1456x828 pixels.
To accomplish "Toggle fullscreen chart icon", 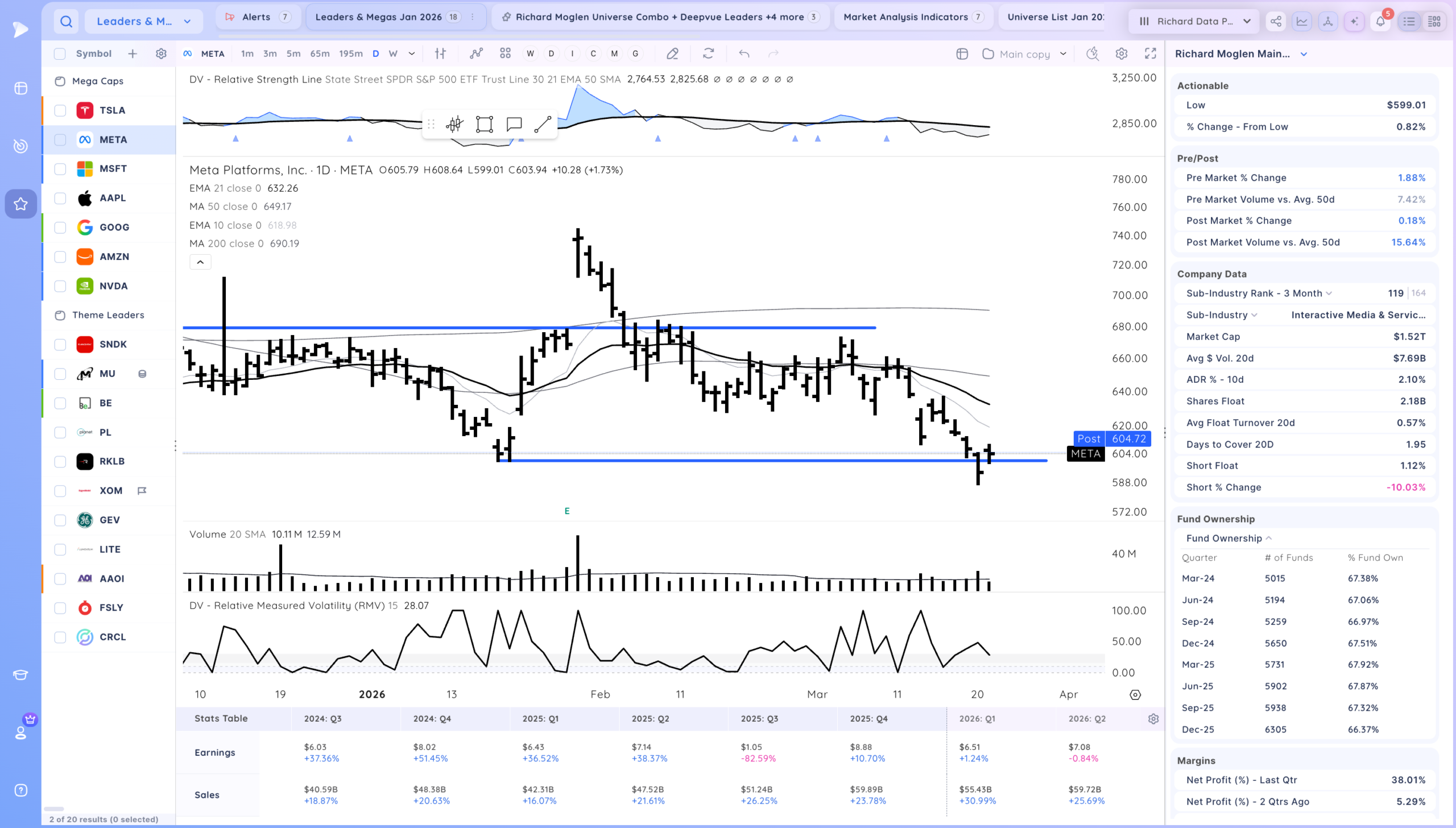I will point(1150,53).
